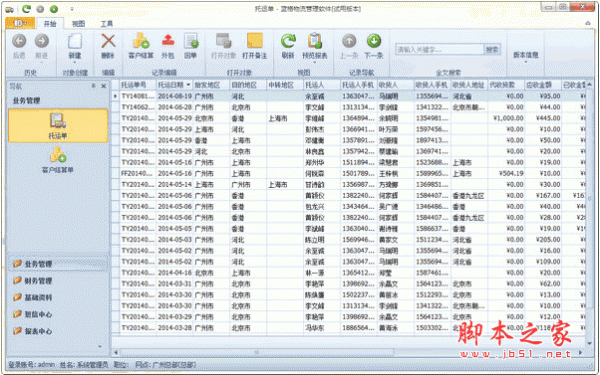The width and height of the screenshot is (600, 375).
Task: Click the 打开对象 icon
Action: 224,41
